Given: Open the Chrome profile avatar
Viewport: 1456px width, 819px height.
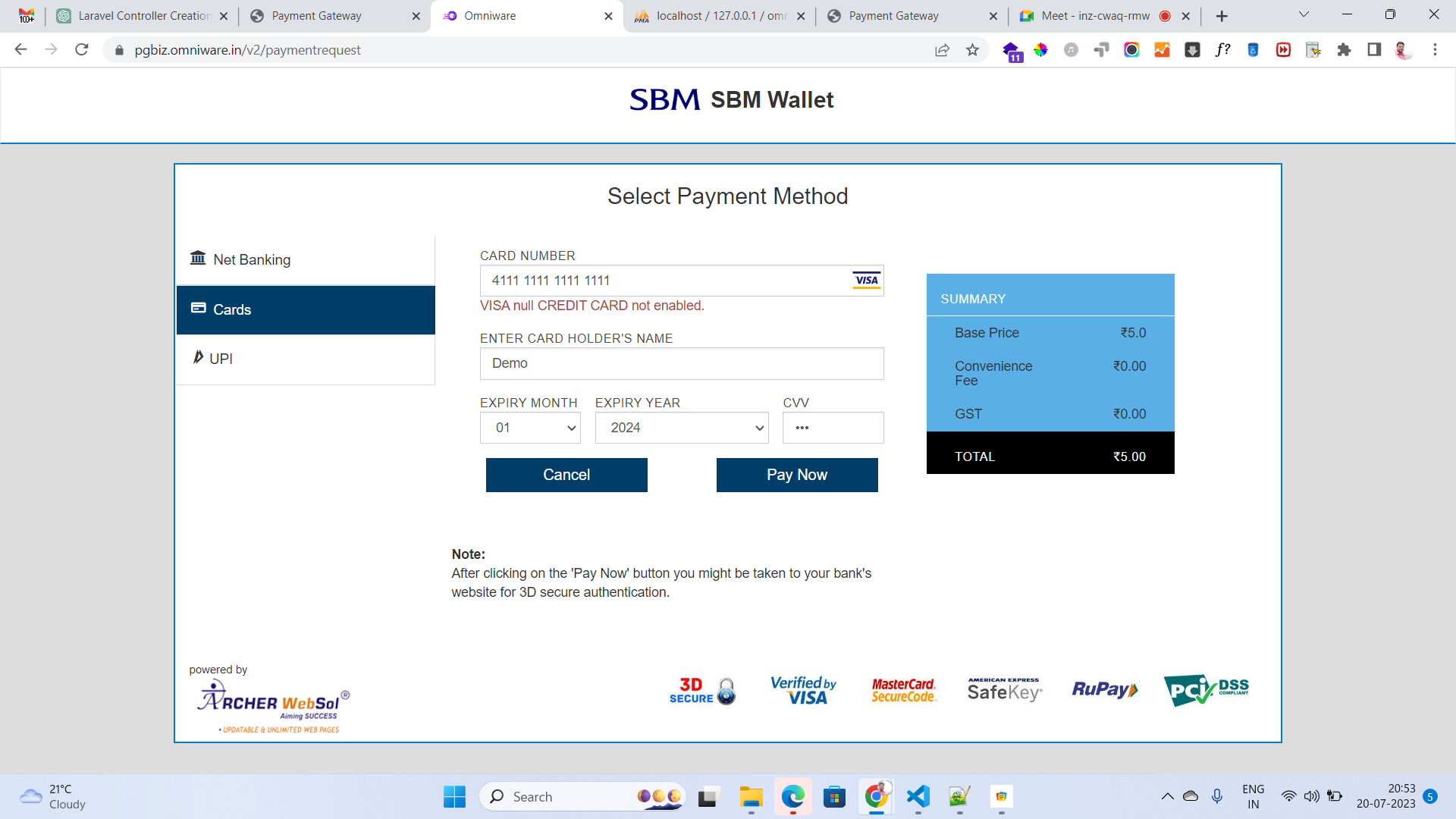Looking at the screenshot, I should [1404, 50].
